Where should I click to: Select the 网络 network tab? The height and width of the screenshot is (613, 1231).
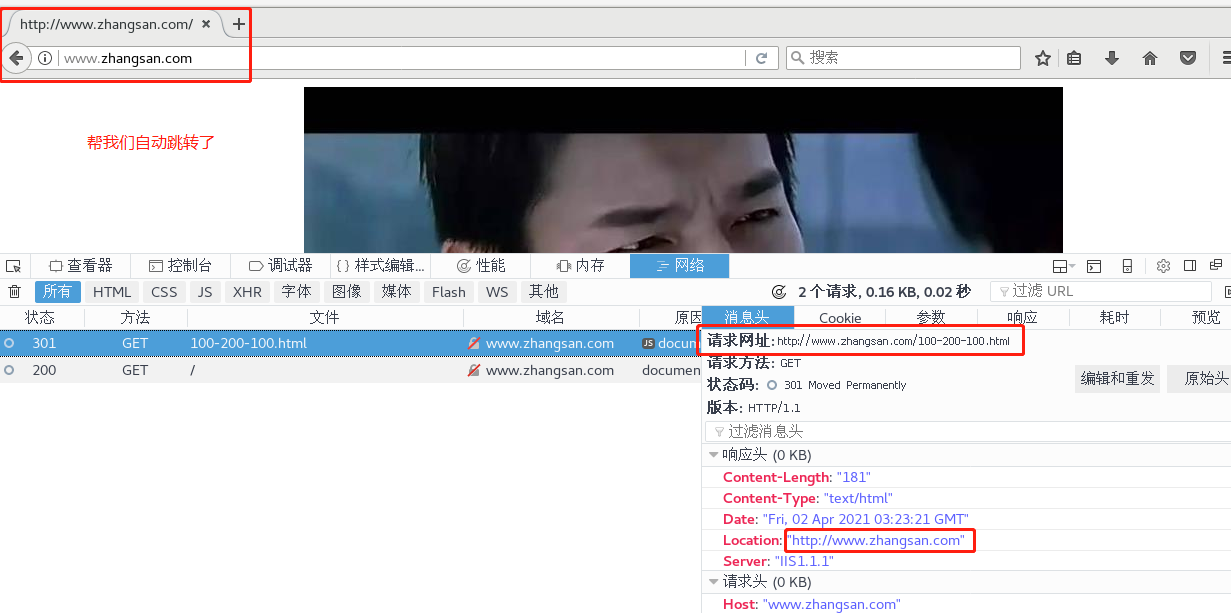[679, 266]
